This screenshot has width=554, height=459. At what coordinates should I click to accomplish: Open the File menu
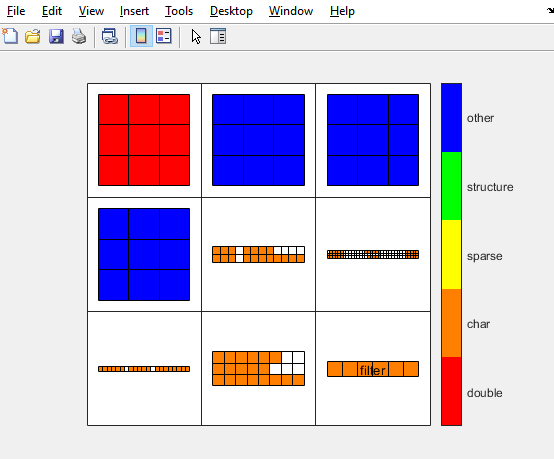(16, 11)
